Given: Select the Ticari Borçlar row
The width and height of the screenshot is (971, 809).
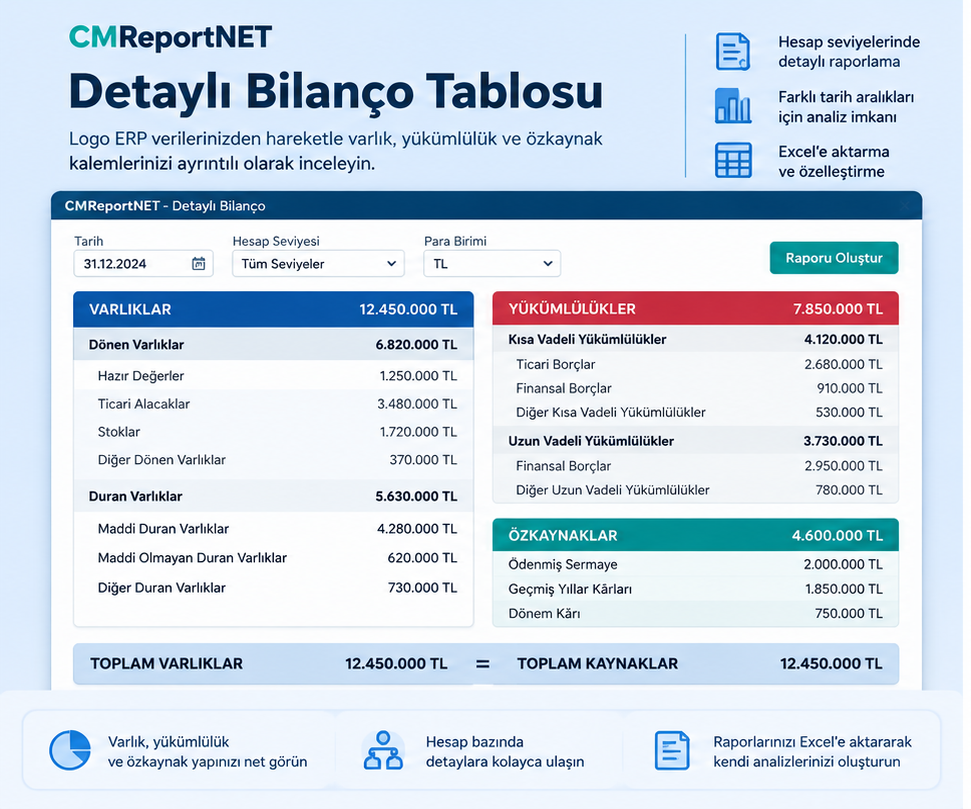Looking at the screenshot, I should coord(695,364).
